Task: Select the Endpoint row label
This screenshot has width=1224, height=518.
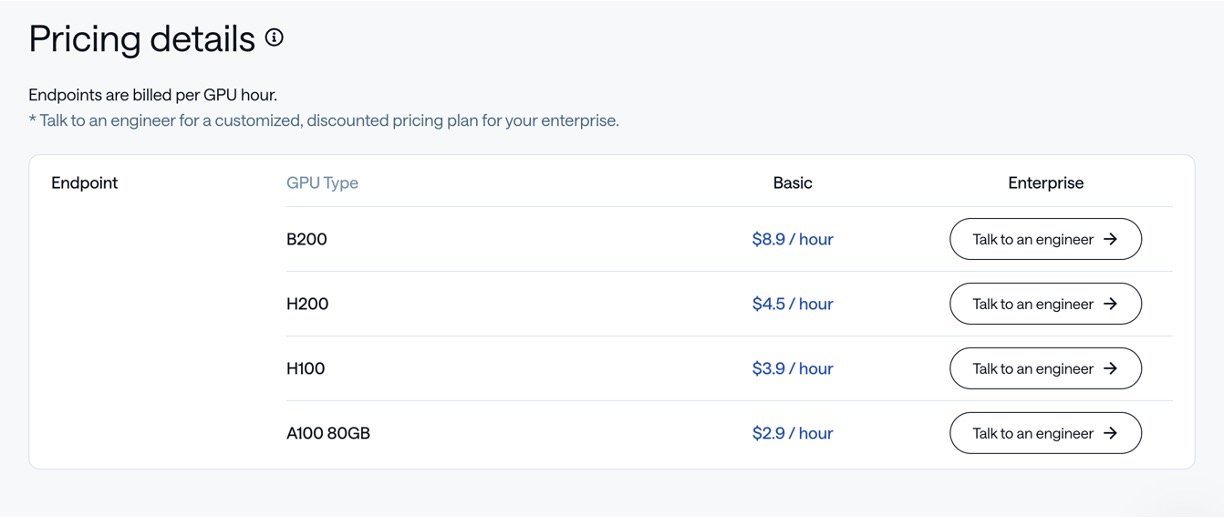Action: (x=84, y=183)
